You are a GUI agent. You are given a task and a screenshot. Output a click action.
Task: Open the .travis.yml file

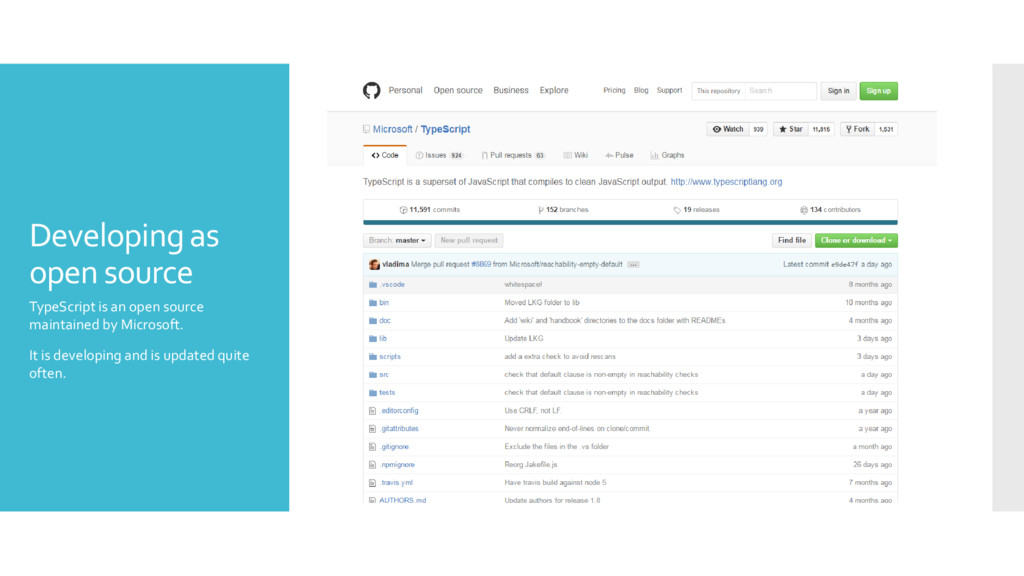(396, 483)
